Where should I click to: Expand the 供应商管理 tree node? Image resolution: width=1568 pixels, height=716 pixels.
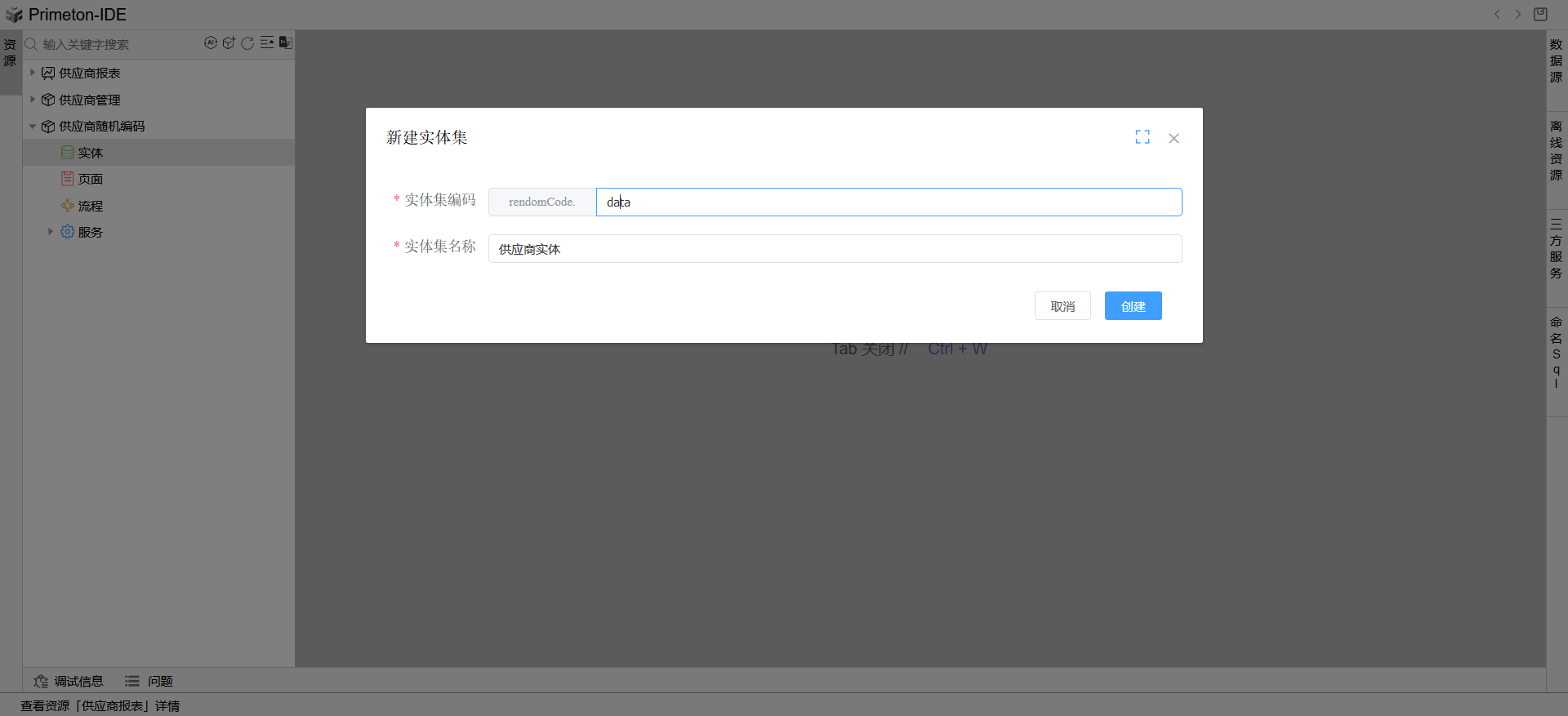tap(33, 100)
